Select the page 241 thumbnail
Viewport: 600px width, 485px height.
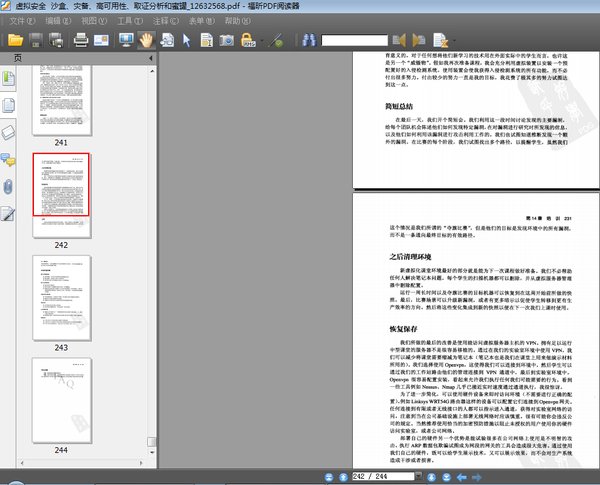point(62,100)
